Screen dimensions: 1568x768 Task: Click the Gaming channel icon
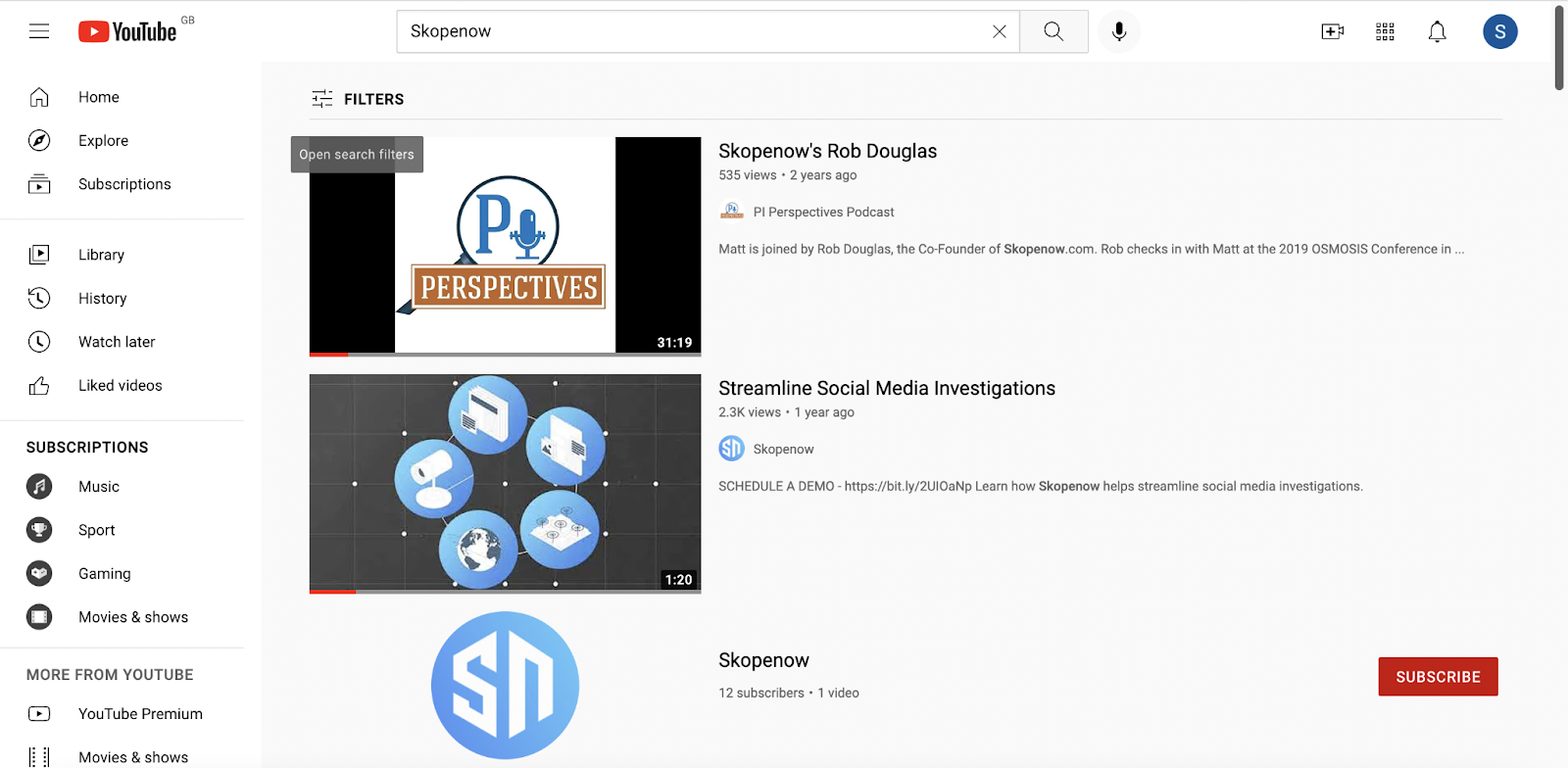point(39,573)
